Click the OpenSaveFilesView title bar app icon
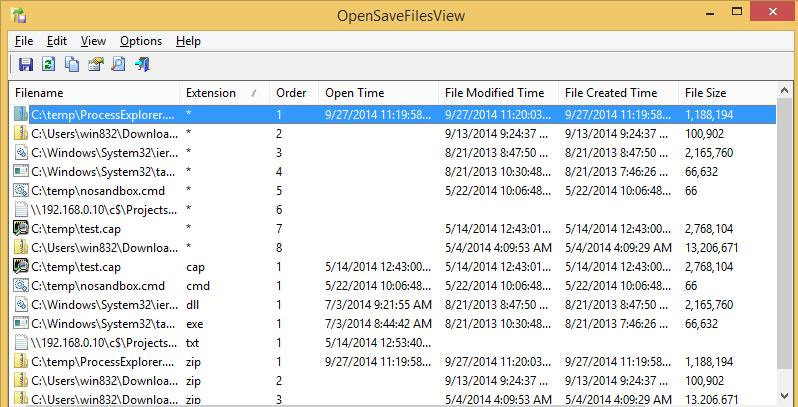This screenshot has height=407, width=798. 19,15
